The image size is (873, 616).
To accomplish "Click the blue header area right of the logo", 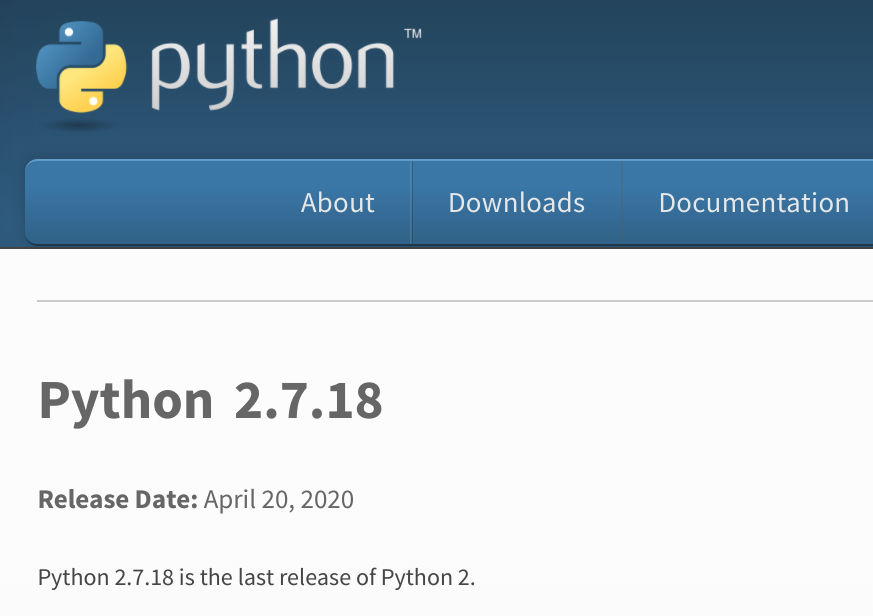I will (650, 70).
